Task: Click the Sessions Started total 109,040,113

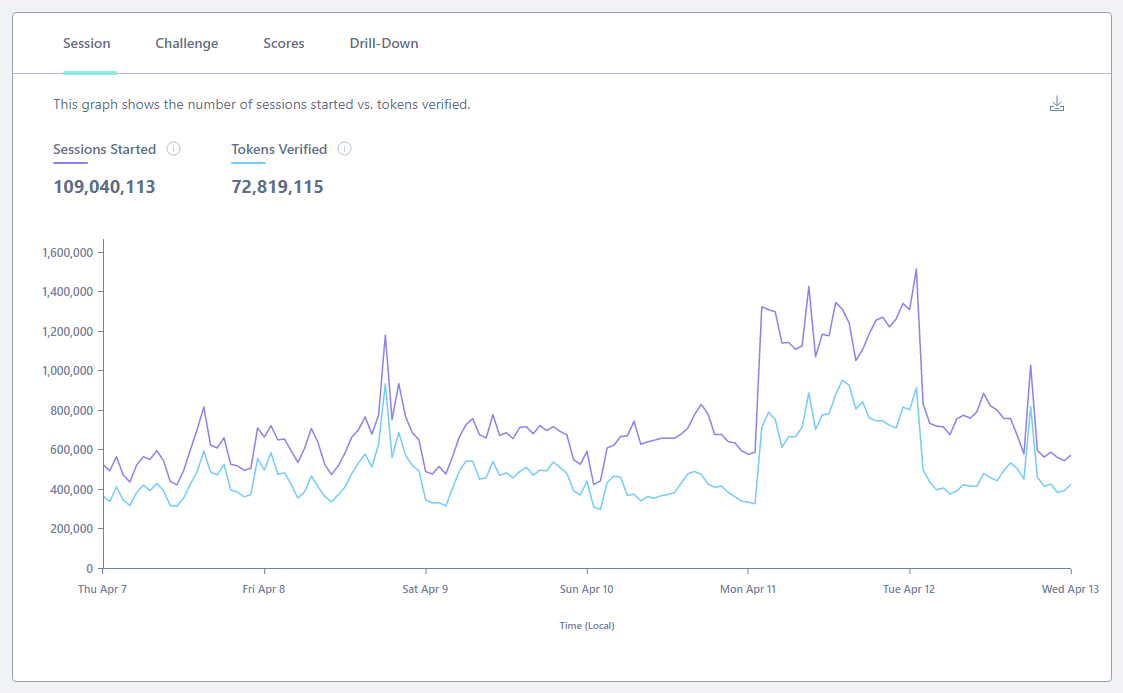Action: [x=104, y=187]
